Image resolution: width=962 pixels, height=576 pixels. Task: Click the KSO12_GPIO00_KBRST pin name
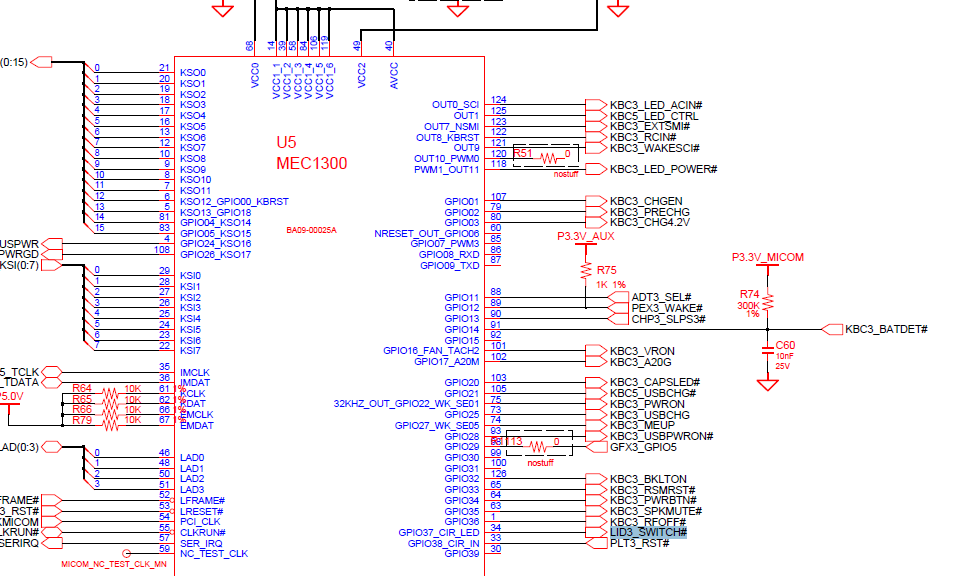pos(234,201)
